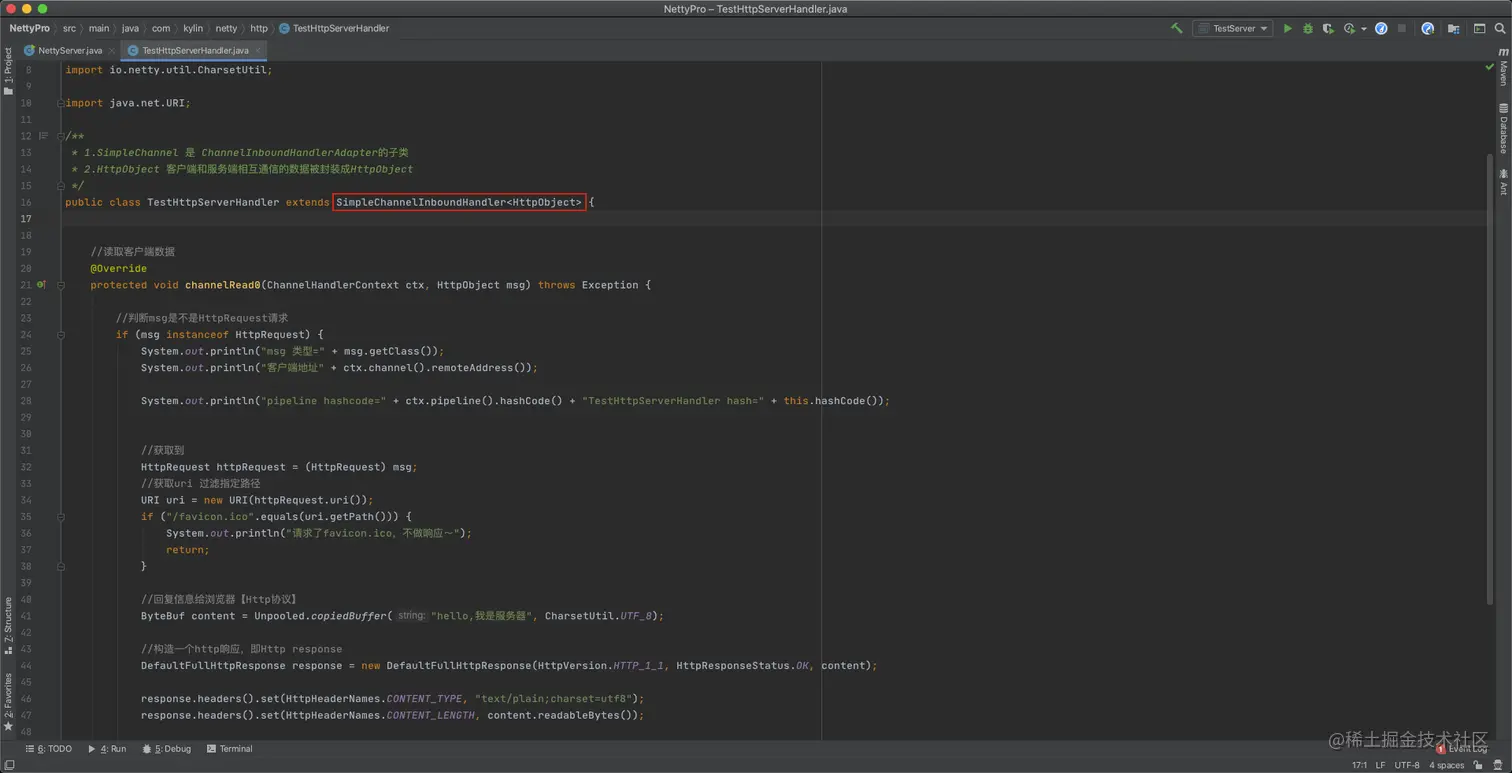1512x773 pixels.
Task: Click the override gutter icon at line 21
Action: pyautogui.click(x=41, y=285)
